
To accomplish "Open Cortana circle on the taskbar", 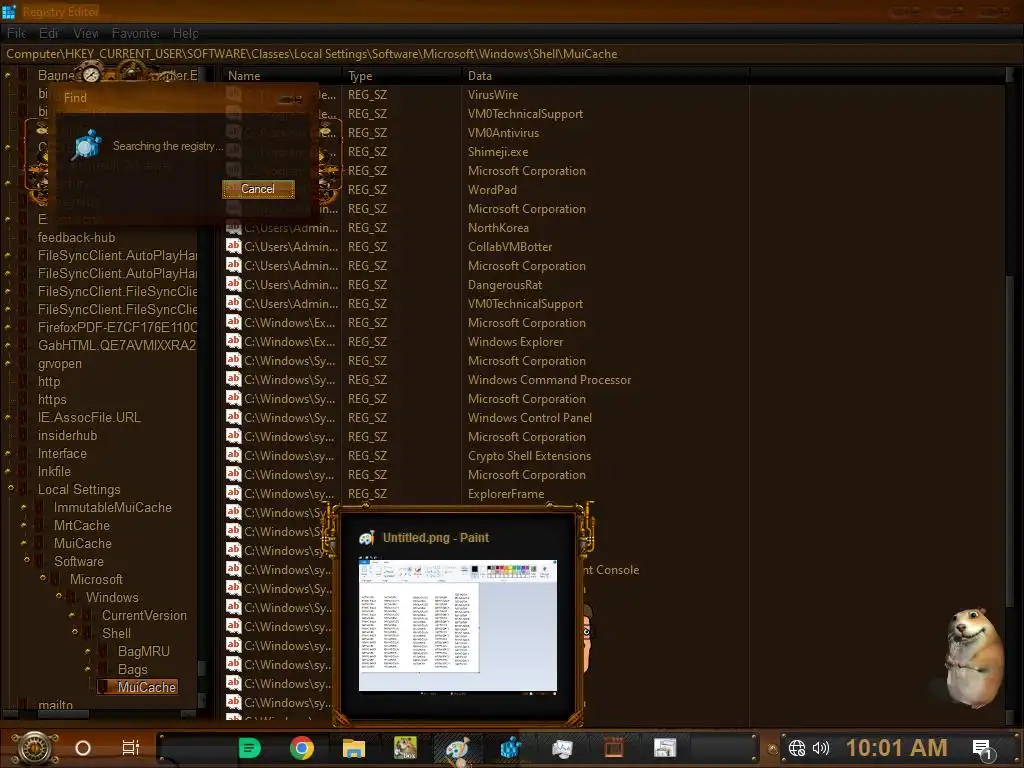I will pyautogui.click(x=83, y=748).
